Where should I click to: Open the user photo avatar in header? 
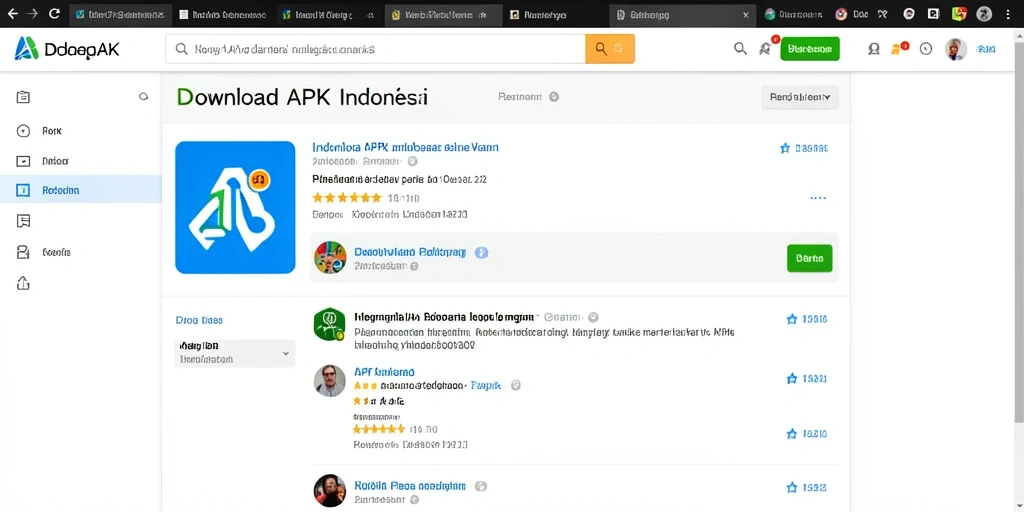point(956,49)
